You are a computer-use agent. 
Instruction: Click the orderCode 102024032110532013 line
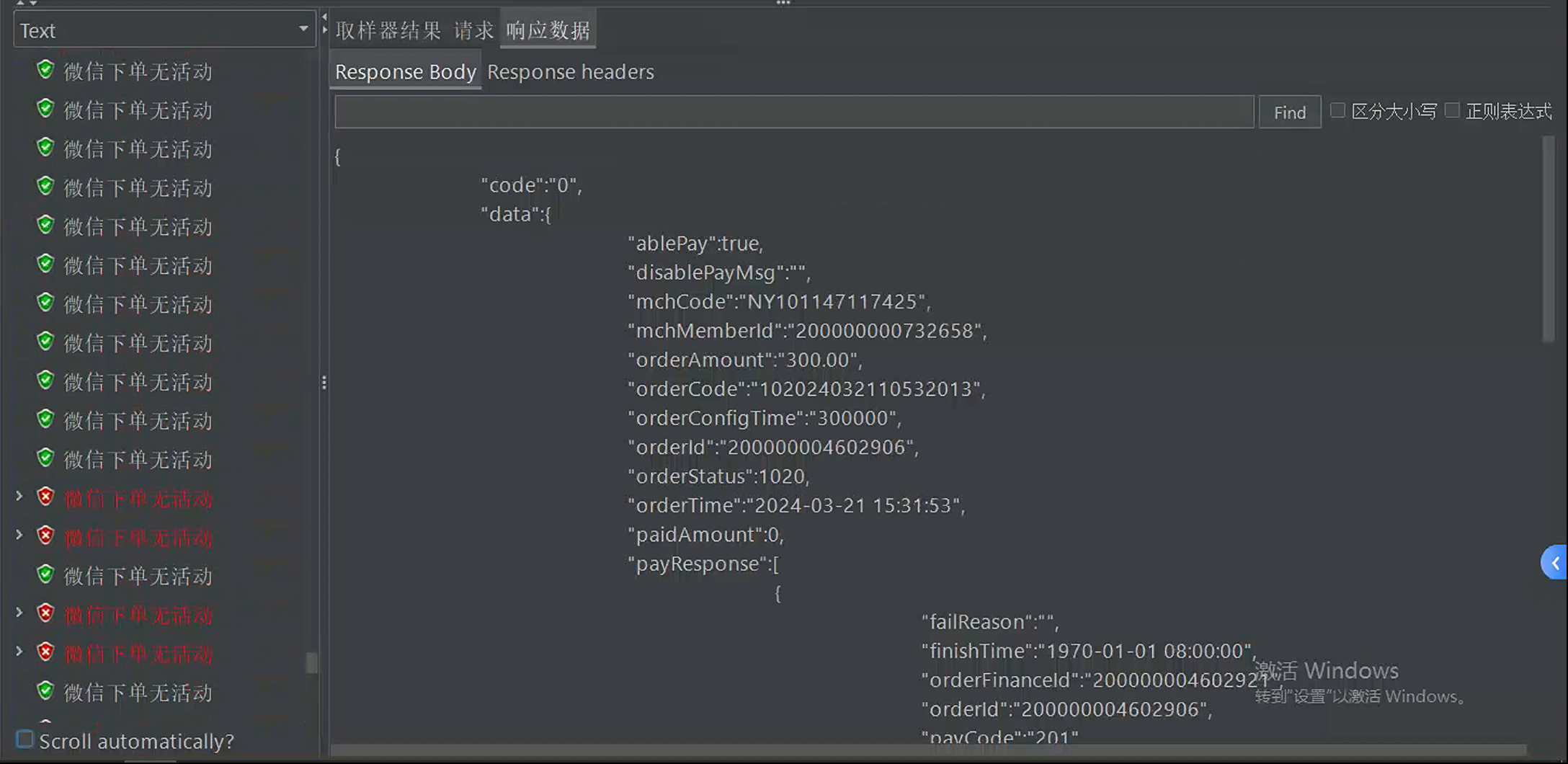pyautogui.click(x=806, y=389)
